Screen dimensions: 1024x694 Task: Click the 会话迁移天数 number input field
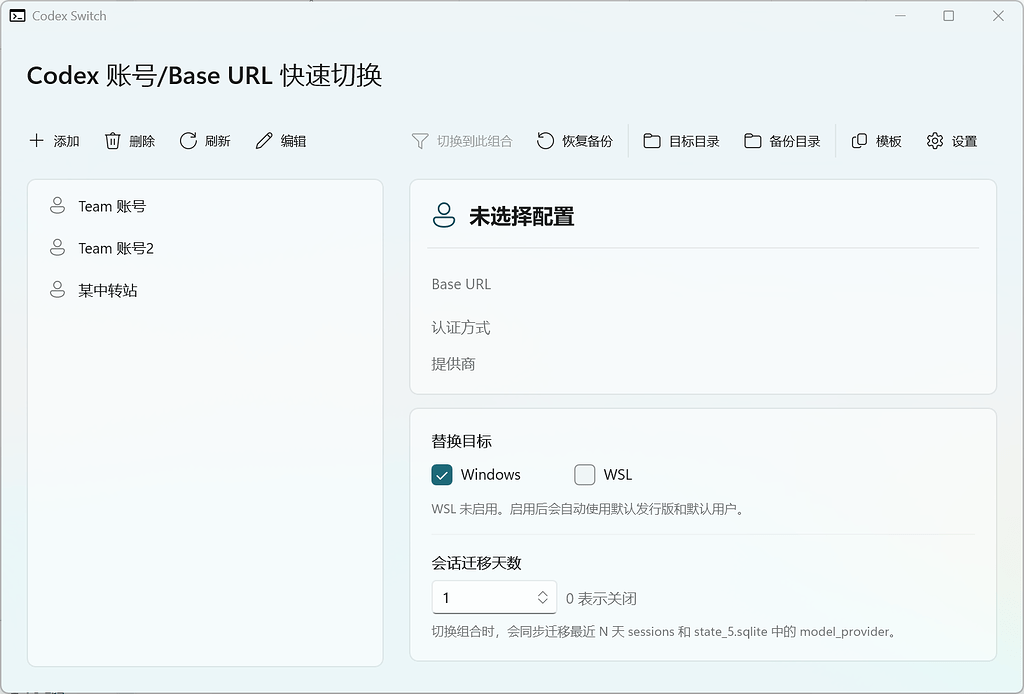tap(494, 597)
